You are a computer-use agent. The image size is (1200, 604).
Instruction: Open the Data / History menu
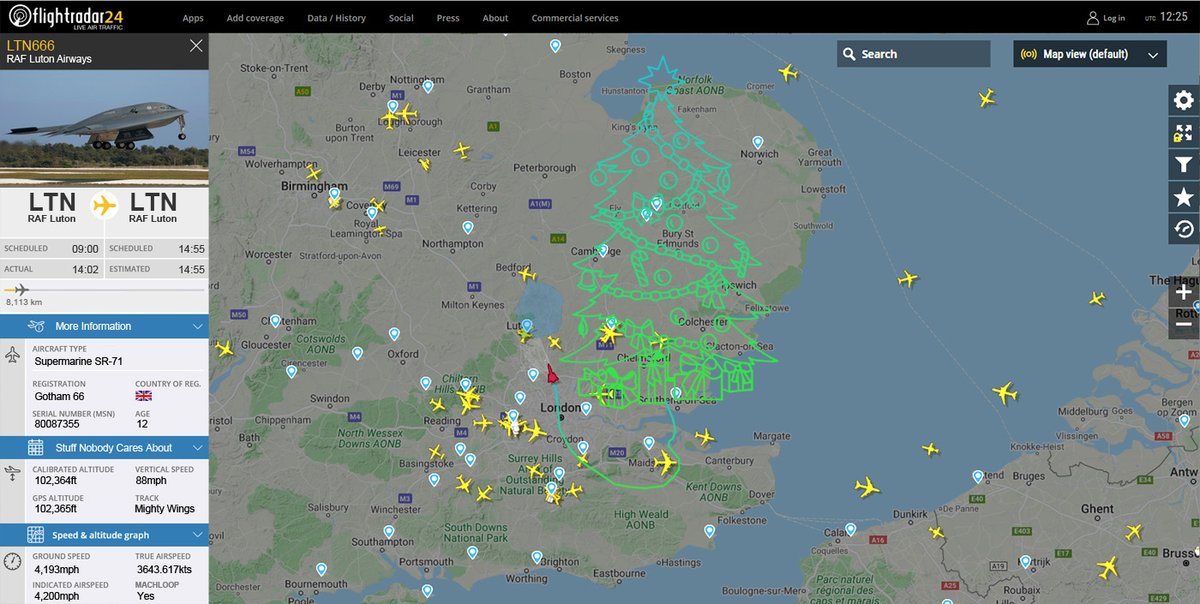336,17
